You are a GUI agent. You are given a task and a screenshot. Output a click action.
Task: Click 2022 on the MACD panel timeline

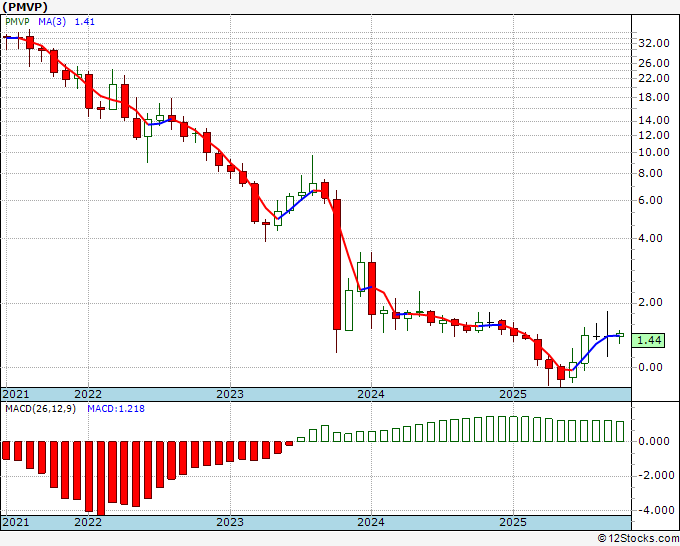click(x=88, y=522)
